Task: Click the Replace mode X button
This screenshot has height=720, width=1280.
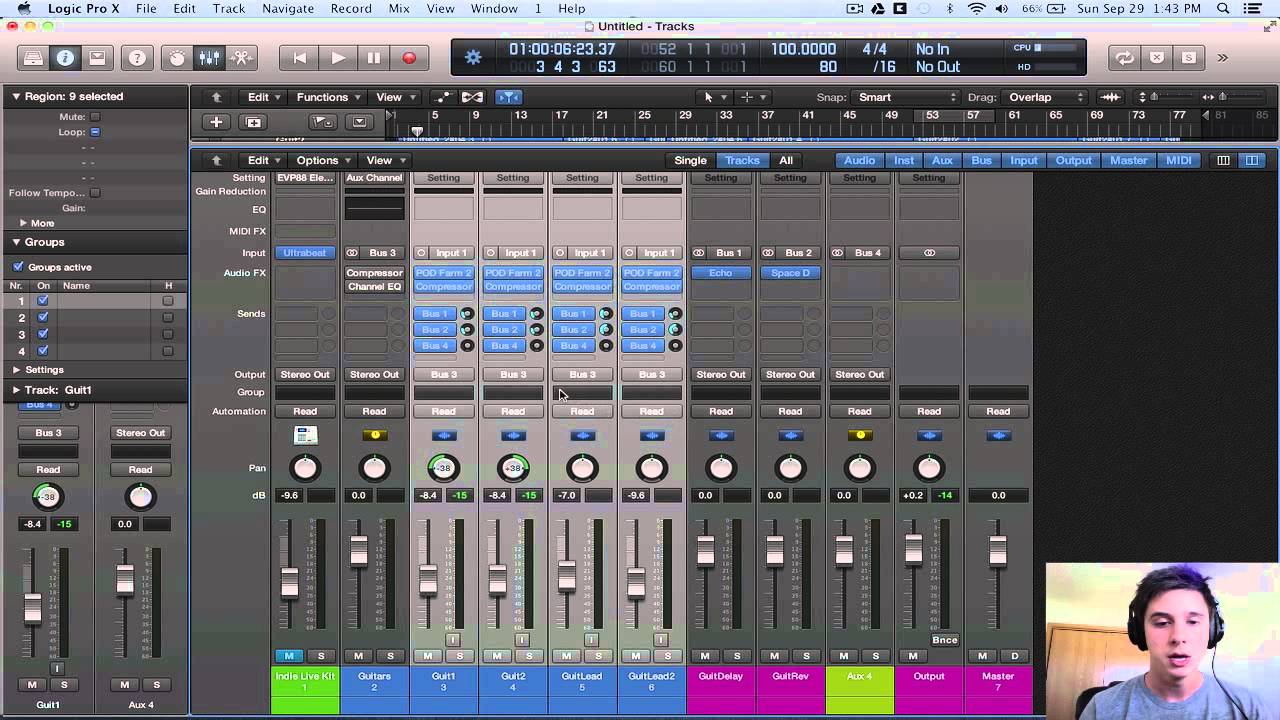Action: click(x=1157, y=58)
